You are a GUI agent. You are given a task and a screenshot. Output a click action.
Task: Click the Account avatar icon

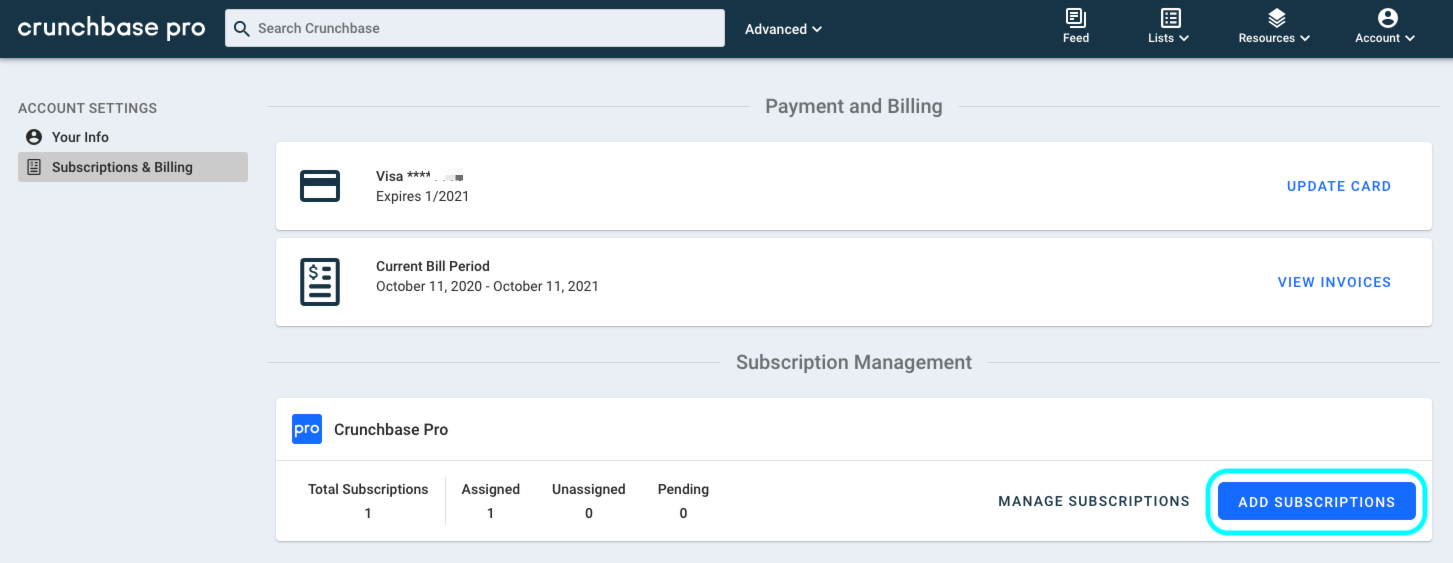tap(1387, 18)
